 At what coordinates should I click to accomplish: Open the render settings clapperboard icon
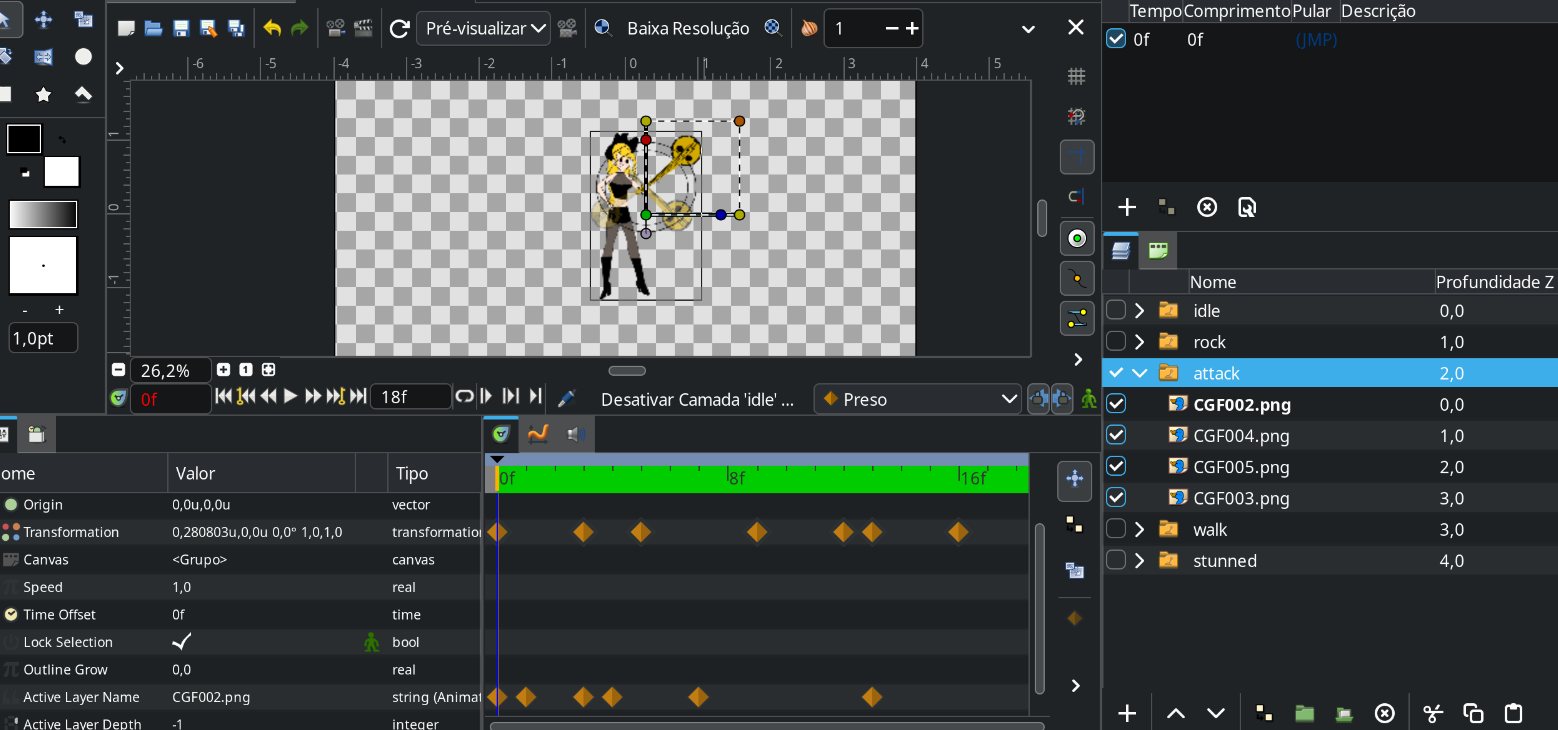click(364, 28)
